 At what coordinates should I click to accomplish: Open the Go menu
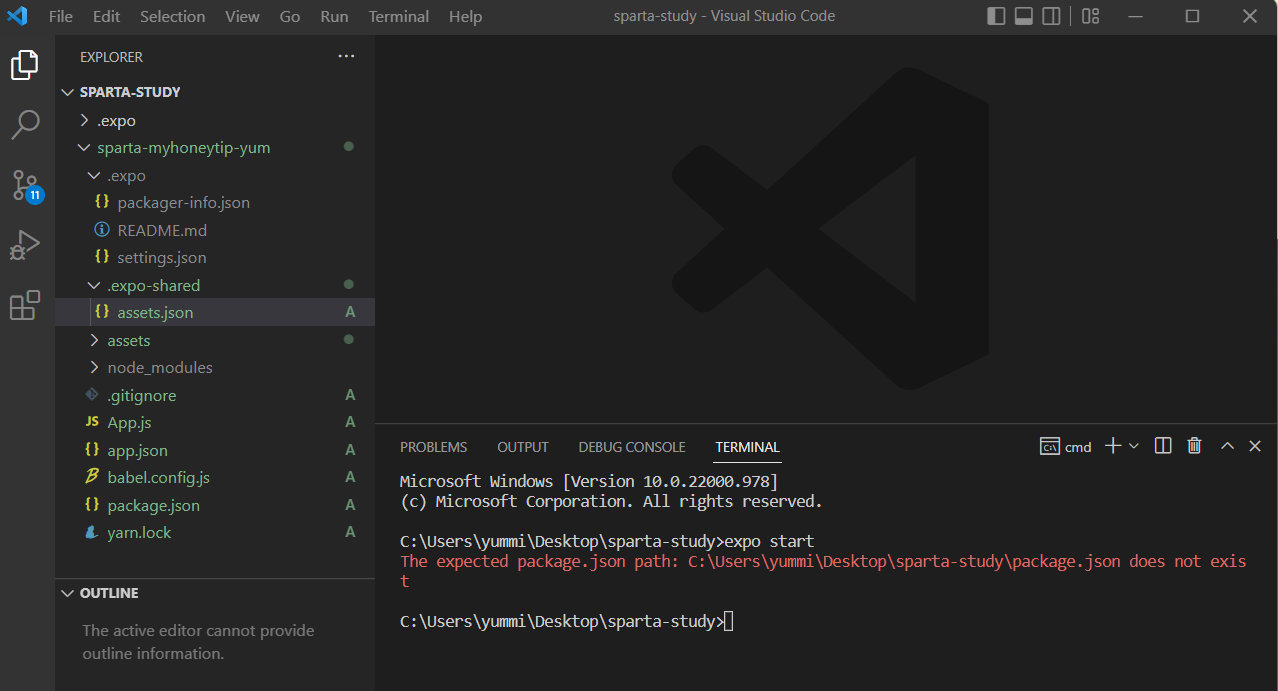[x=290, y=16]
